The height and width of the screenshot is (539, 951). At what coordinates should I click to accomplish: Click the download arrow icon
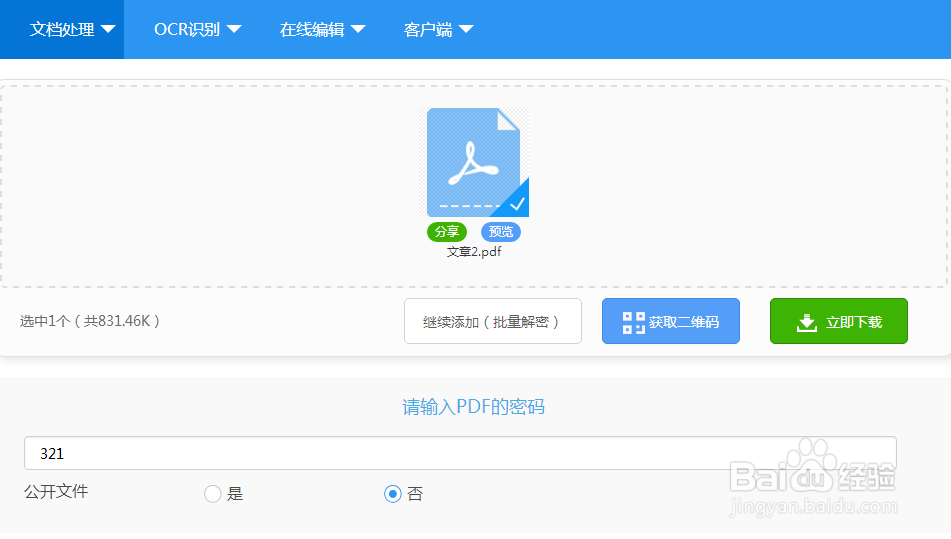tap(807, 323)
